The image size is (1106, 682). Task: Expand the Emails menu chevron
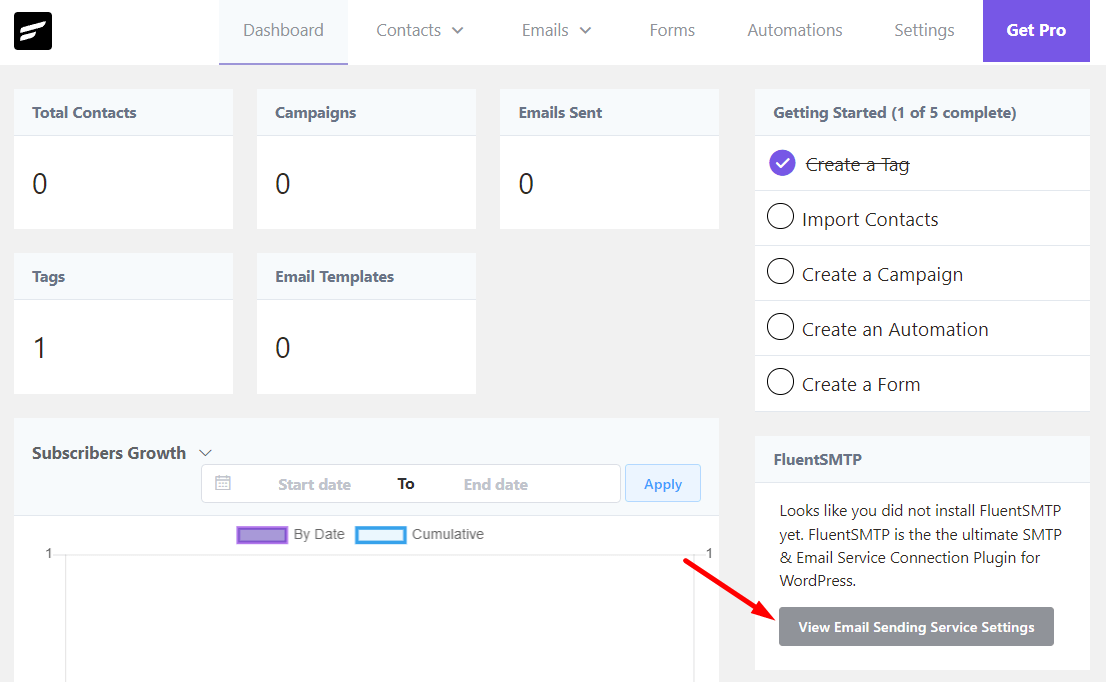(x=585, y=30)
